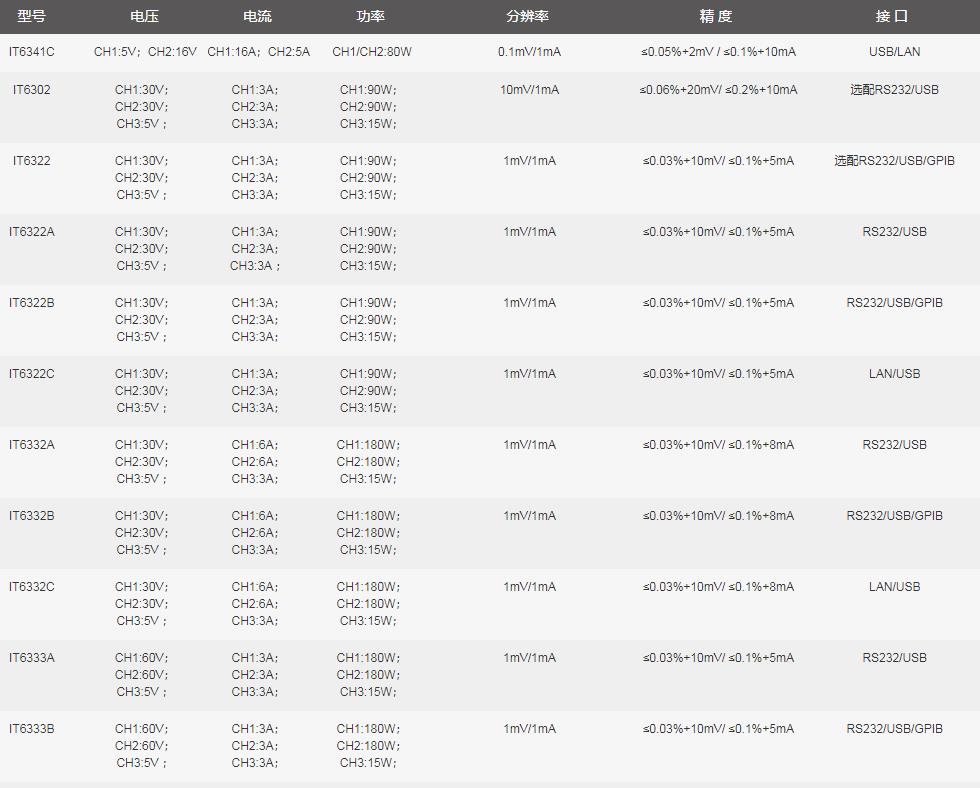Click the 型号 column header
Screen dimensions: 980x788
tap(31, 17)
